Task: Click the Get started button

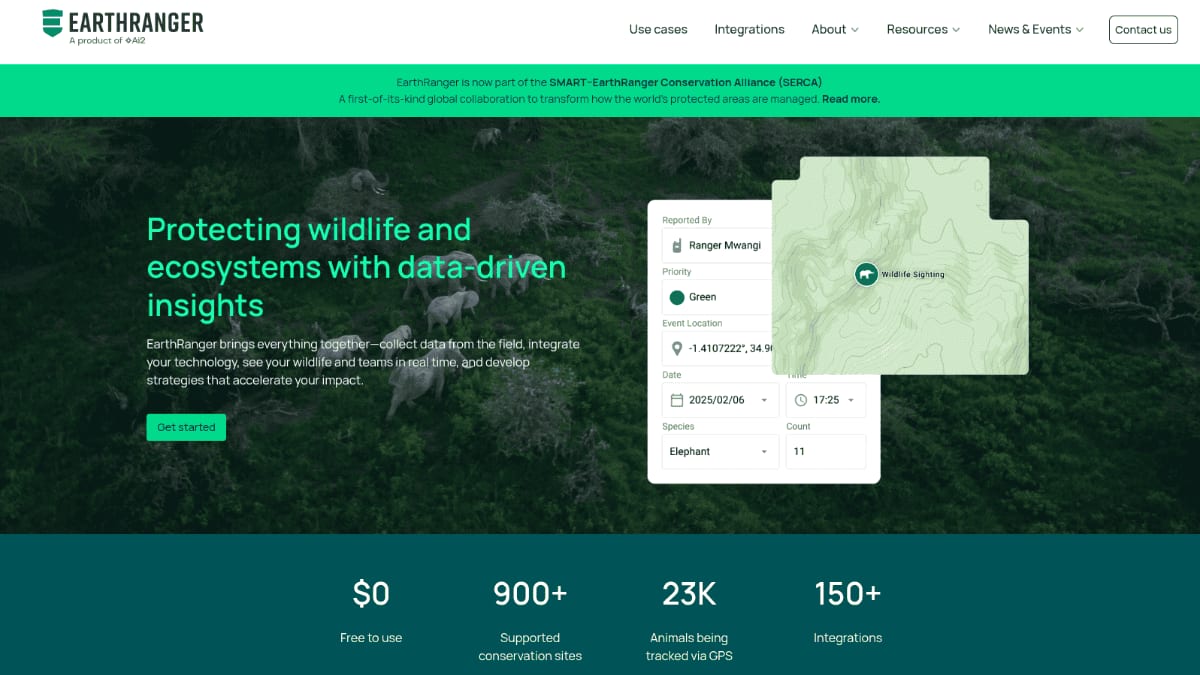Action: coord(186,427)
